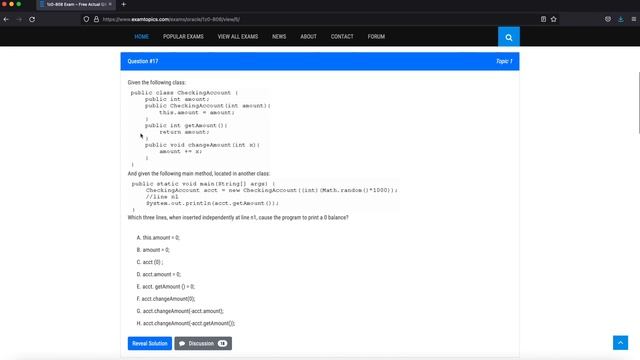Click 'Given the following class:' text
Image resolution: width=640 pixels, height=360 pixels.
156,82
